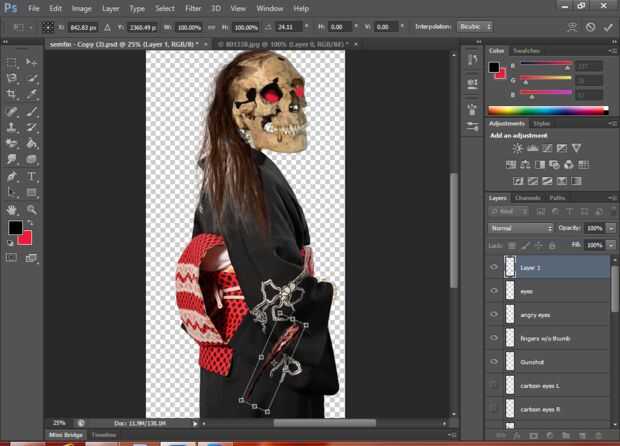Switch to the Swatches tab
Viewport: 620px width, 446px height.
525,51
